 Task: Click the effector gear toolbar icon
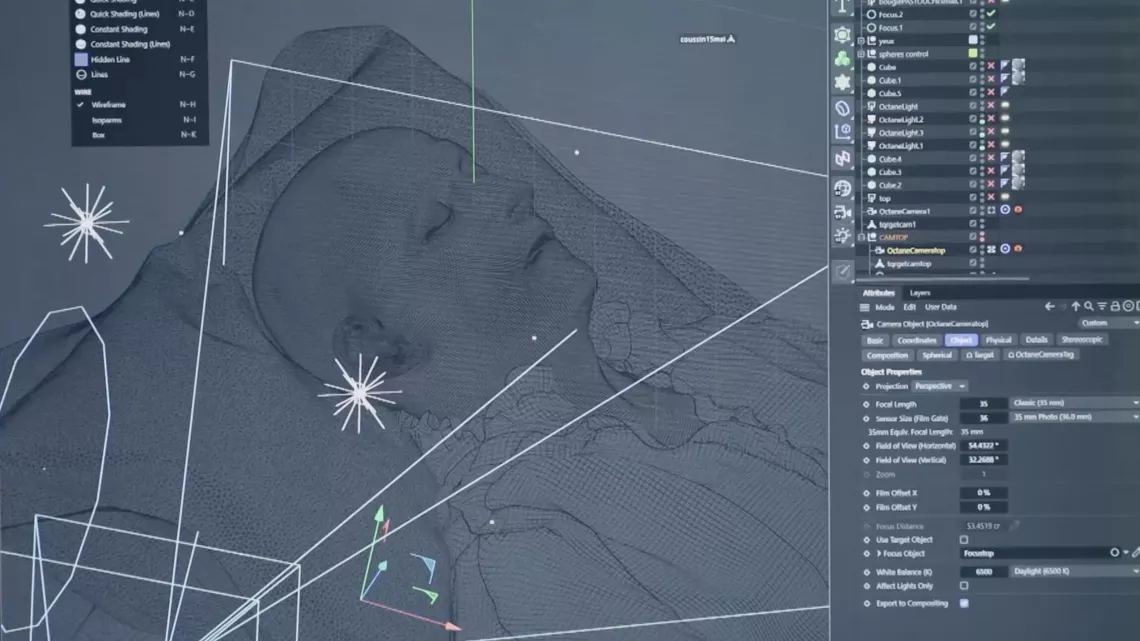(x=842, y=82)
